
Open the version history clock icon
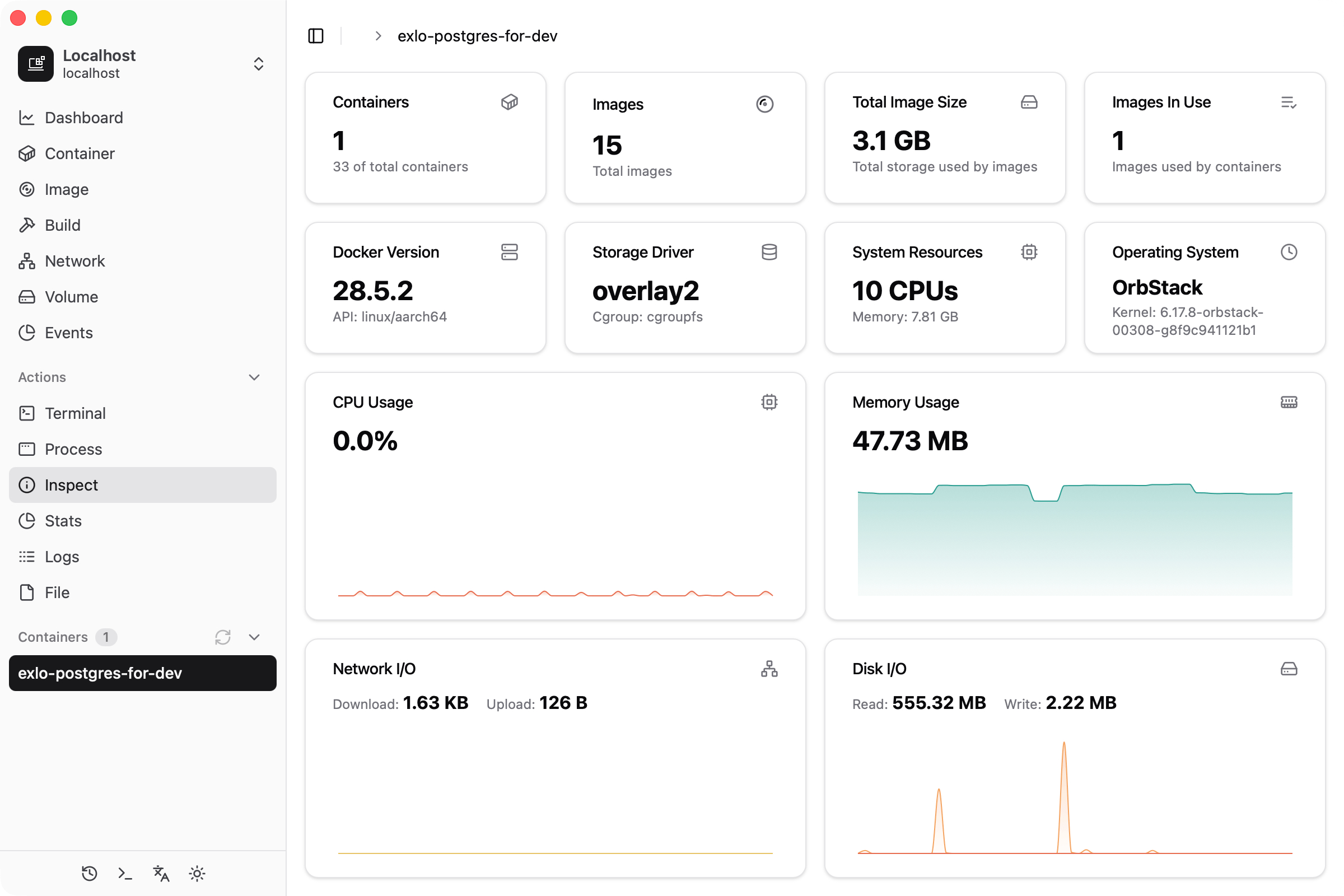(x=89, y=874)
